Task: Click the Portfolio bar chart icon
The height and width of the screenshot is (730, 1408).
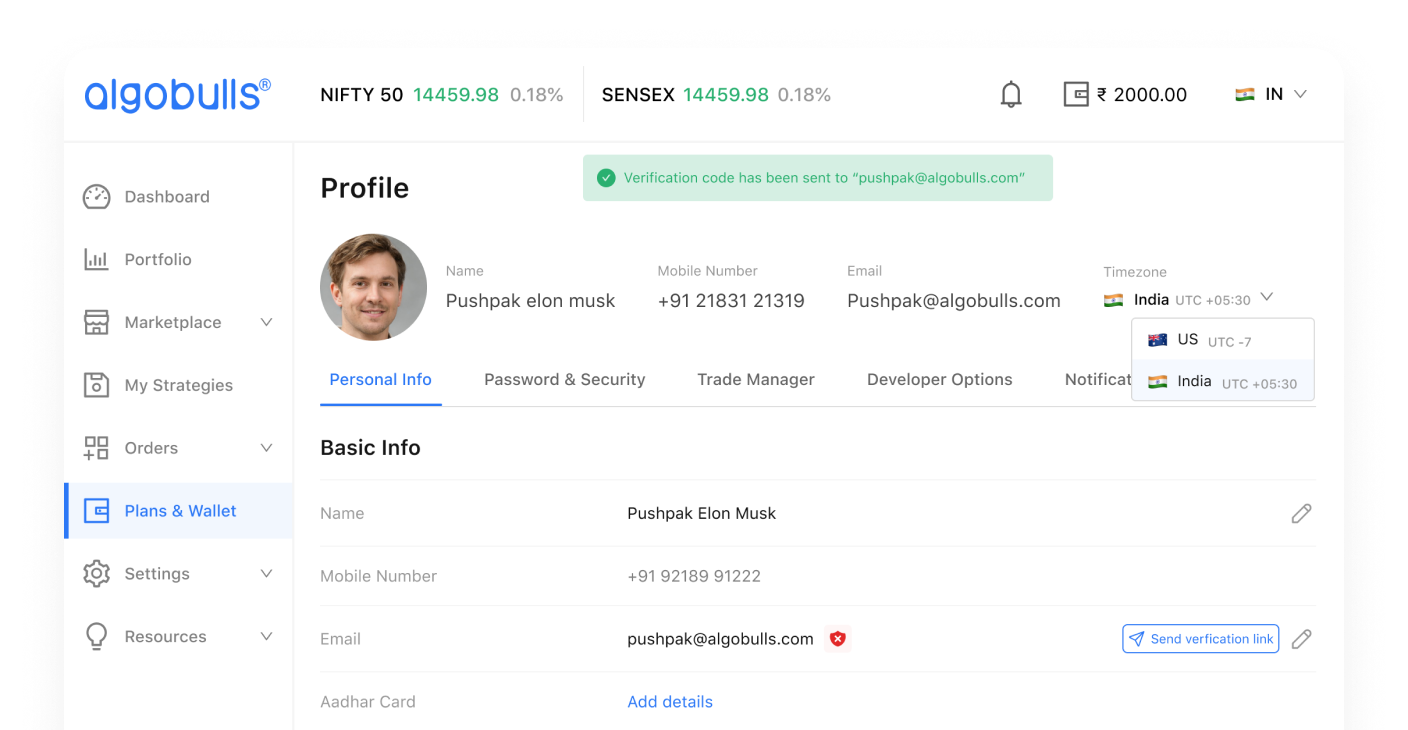Action: coord(96,260)
